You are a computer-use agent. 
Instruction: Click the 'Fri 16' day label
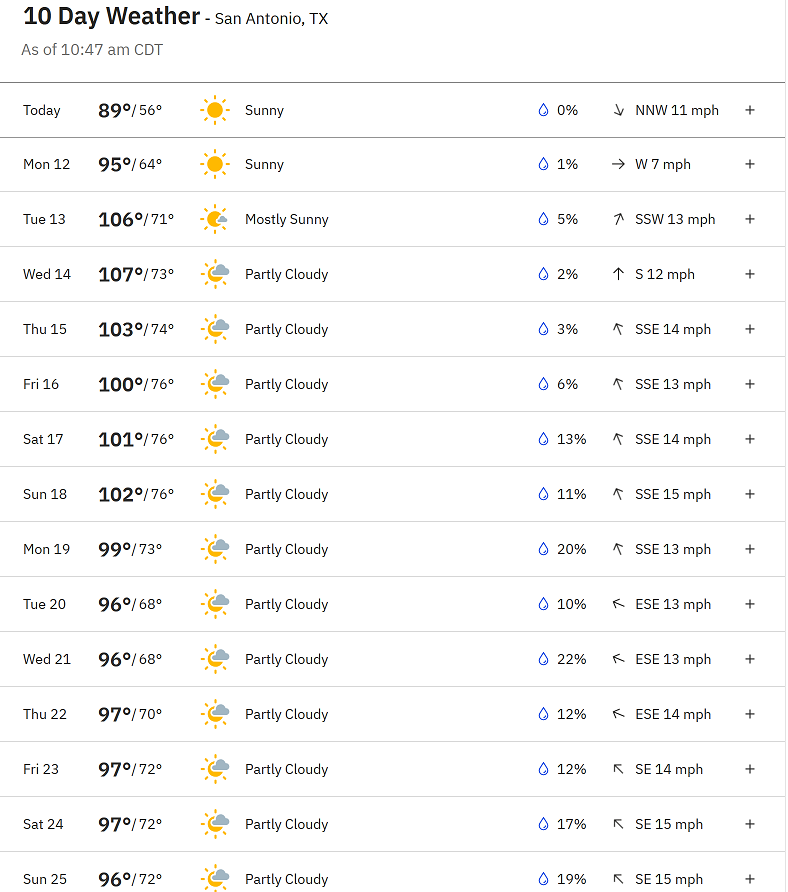(x=41, y=385)
